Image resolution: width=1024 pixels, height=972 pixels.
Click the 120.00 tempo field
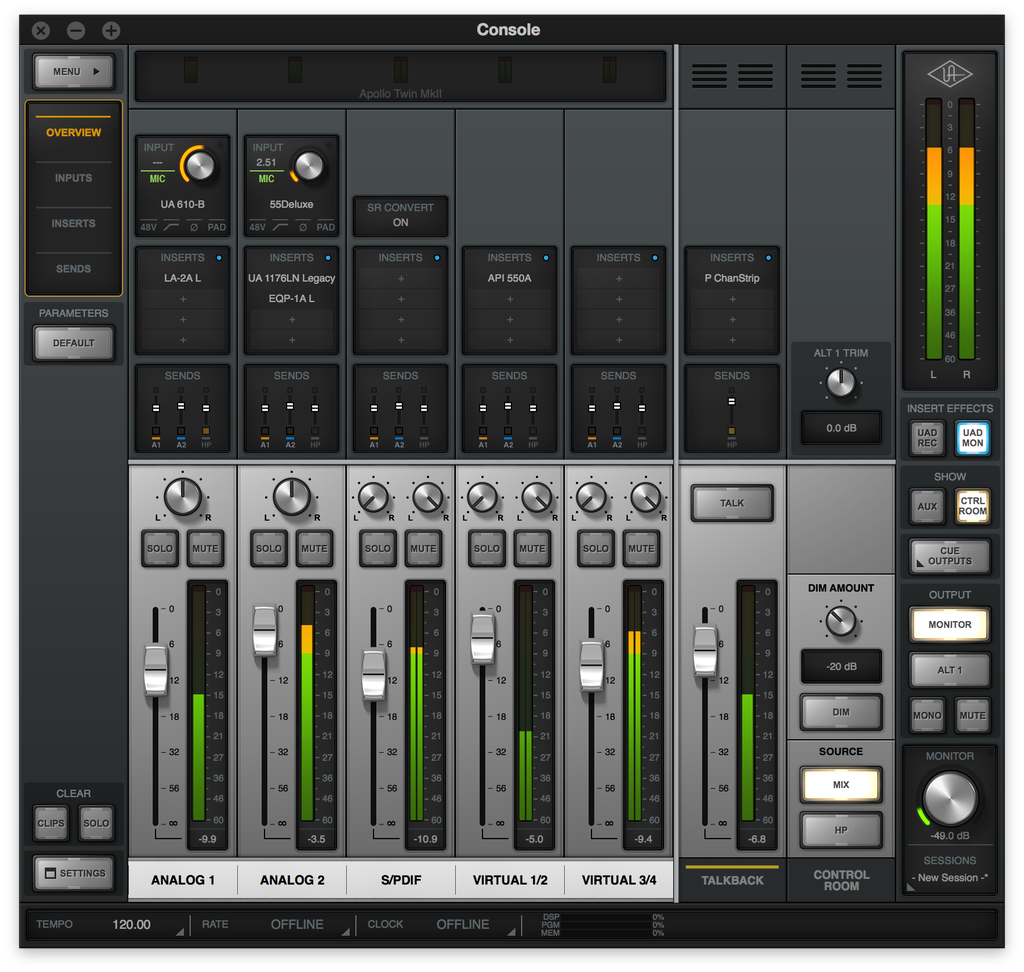(131, 924)
